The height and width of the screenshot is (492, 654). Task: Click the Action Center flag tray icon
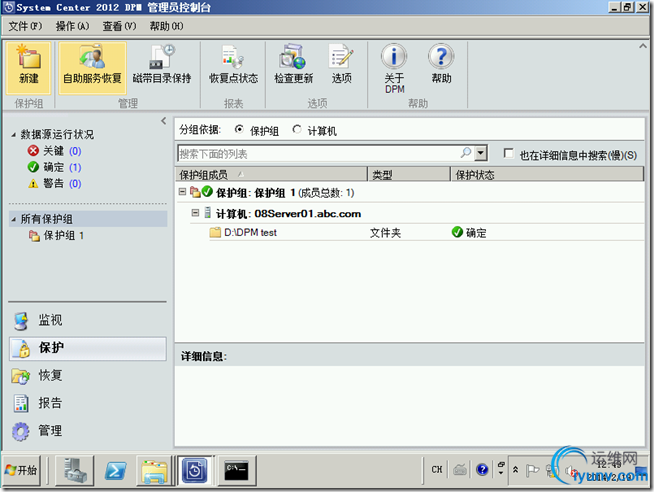coord(532,470)
